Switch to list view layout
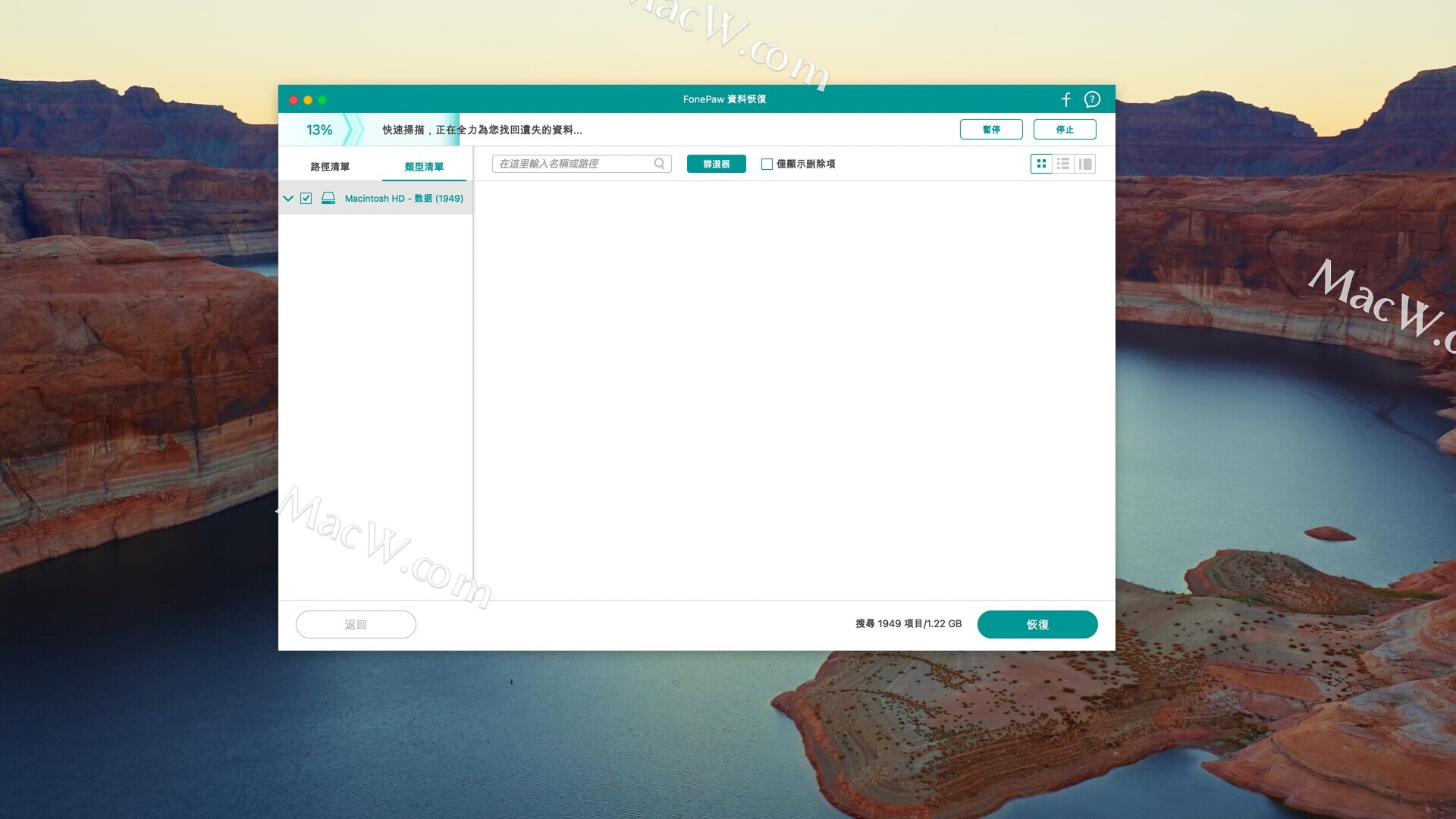The width and height of the screenshot is (1456, 819). click(x=1063, y=164)
